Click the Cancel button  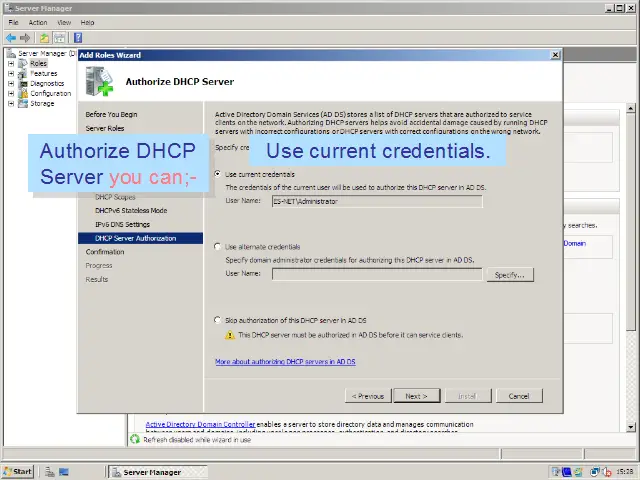point(519,396)
